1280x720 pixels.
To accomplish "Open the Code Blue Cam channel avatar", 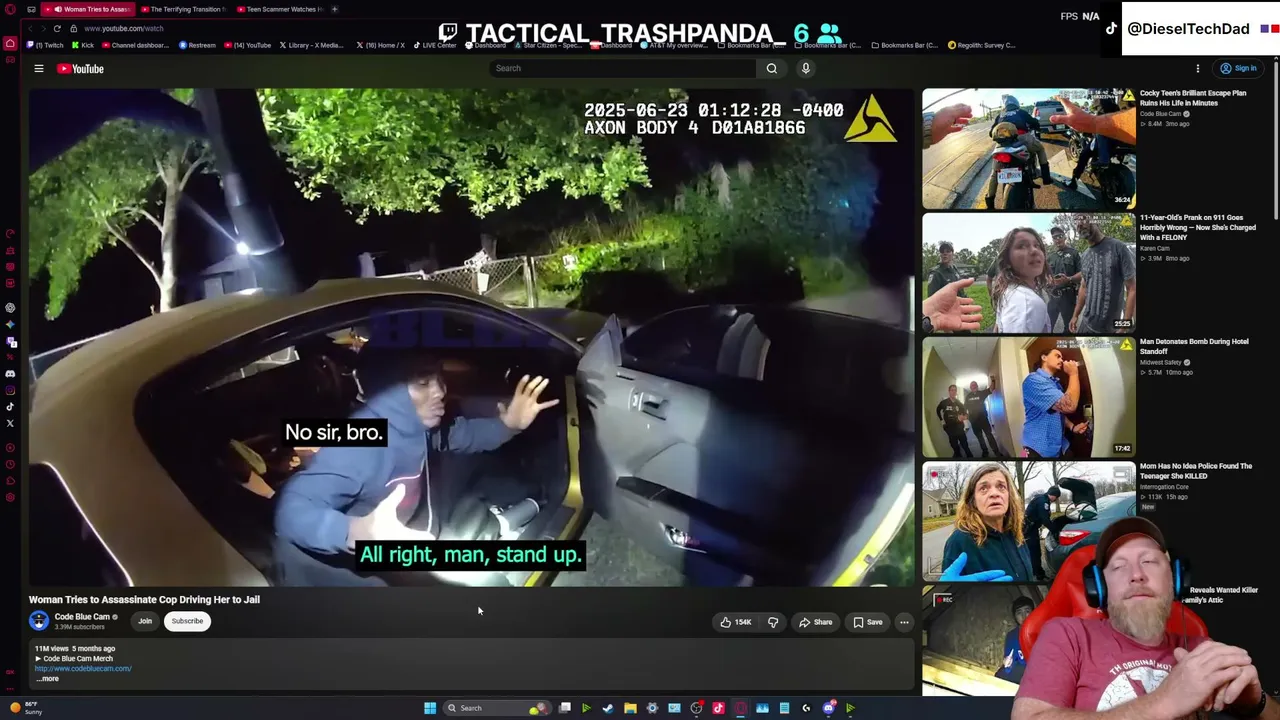I will (39, 621).
